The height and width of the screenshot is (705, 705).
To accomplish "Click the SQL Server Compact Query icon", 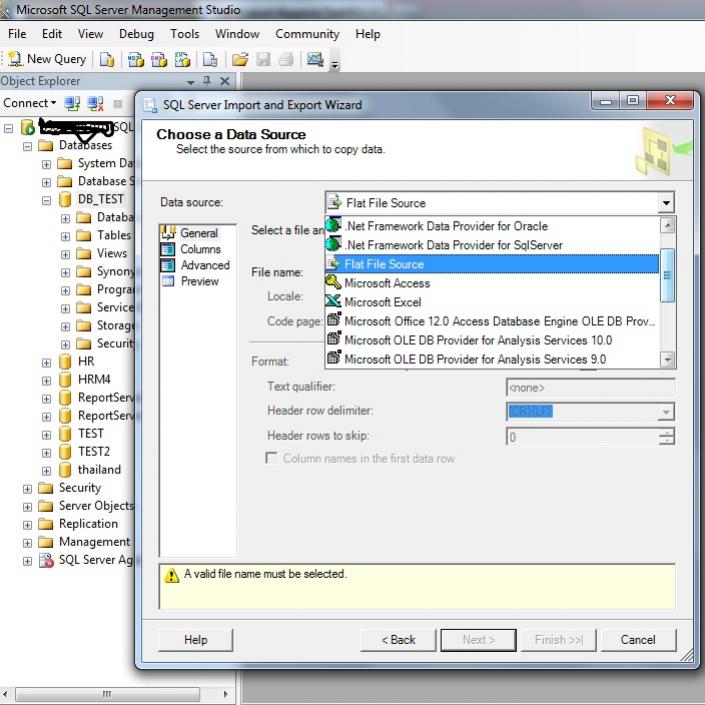I will coord(210,59).
